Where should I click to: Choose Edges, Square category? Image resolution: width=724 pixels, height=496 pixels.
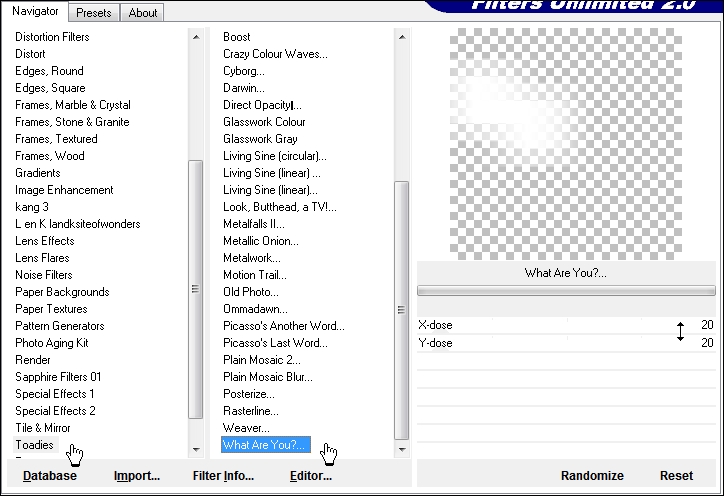point(50,88)
